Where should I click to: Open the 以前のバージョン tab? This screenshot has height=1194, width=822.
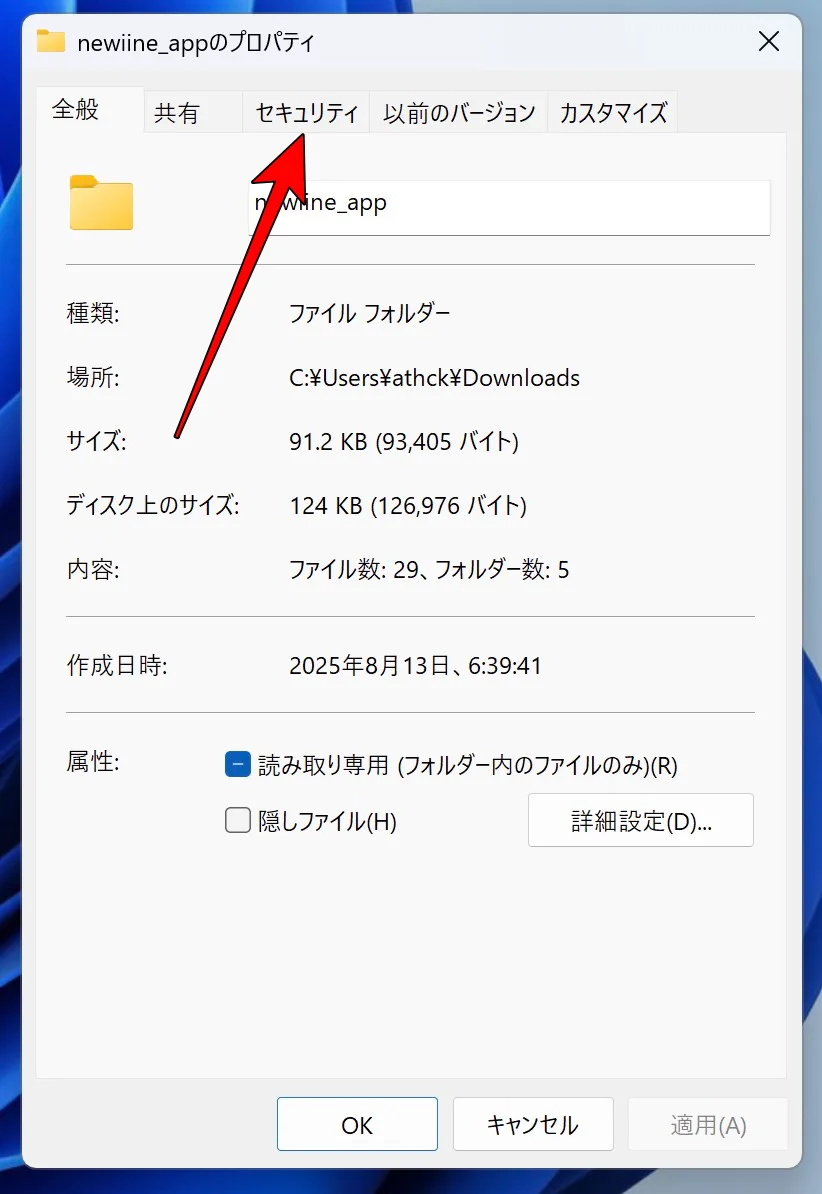coord(459,113)
